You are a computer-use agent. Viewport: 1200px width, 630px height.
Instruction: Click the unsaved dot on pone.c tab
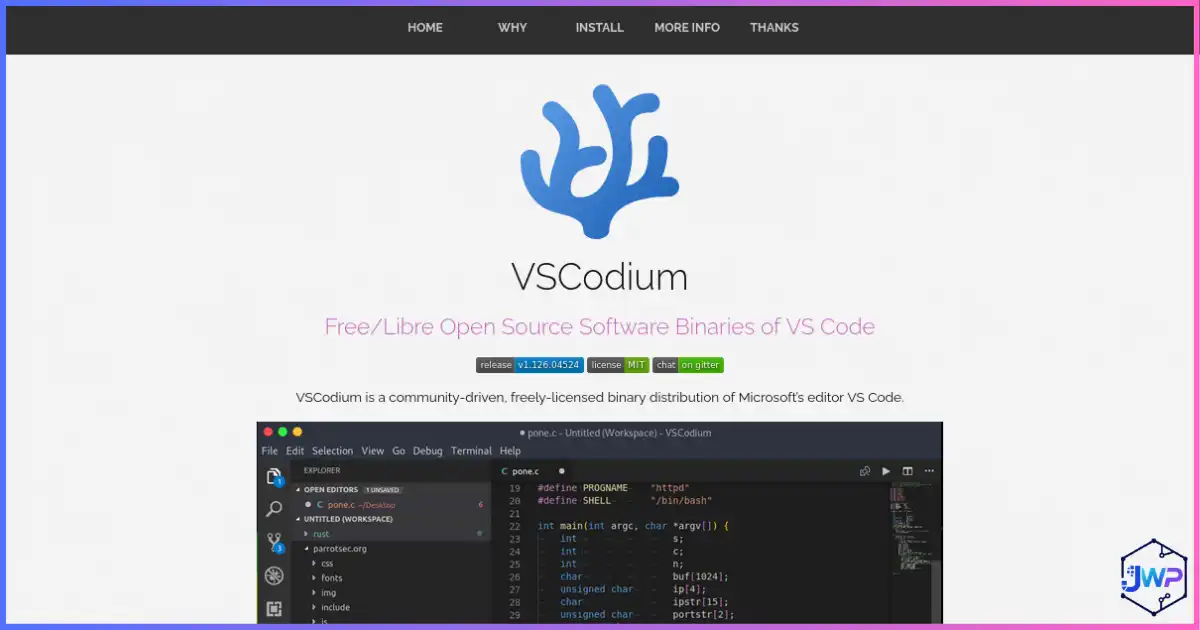[561, 470]
